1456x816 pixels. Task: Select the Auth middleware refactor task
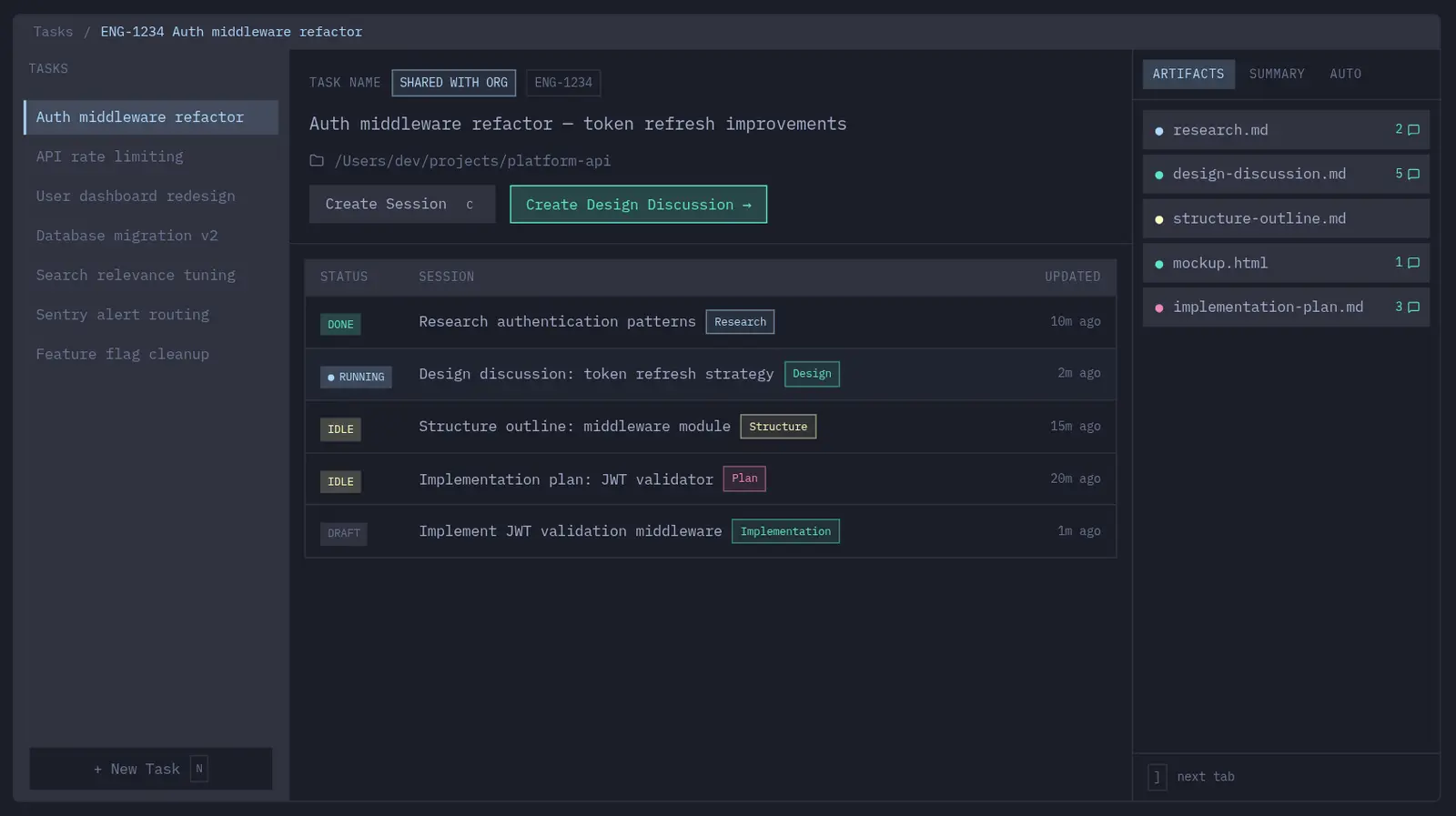point(151,117)
